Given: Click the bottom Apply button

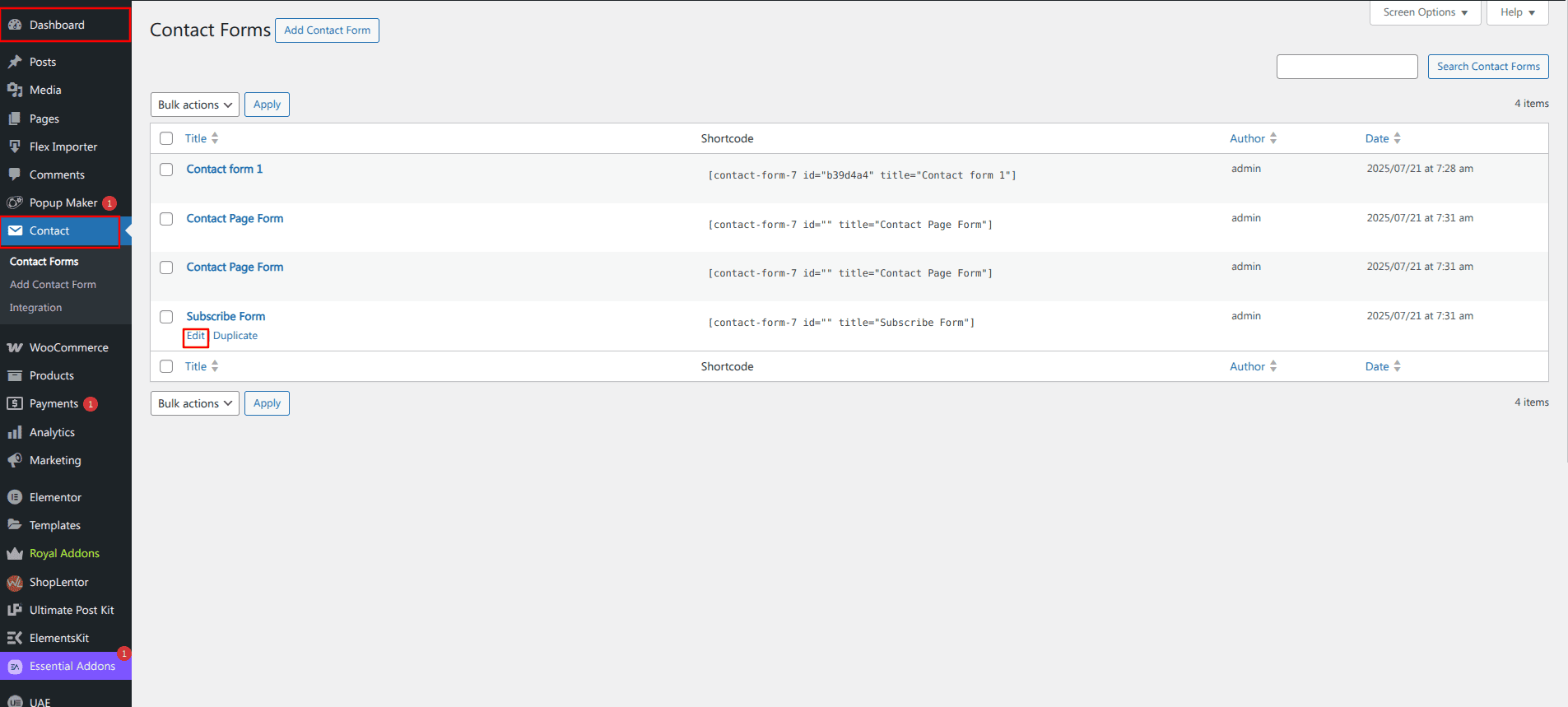Looking at the screenshot, I should 267,403.
